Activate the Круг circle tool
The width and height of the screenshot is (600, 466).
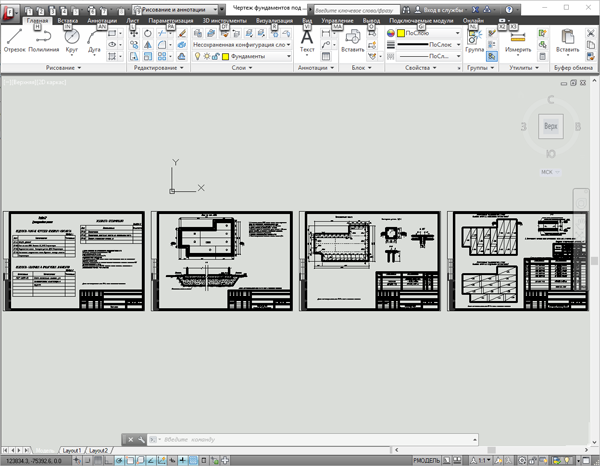(x=72, y=41)
